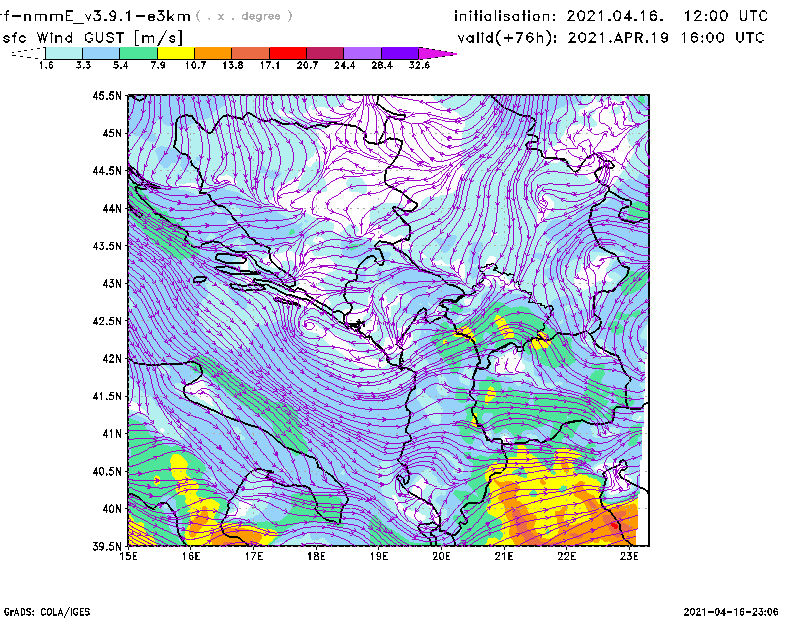Click the dashed white start of the legend
Screen dimensions: 800x618
tap(28, 53)
